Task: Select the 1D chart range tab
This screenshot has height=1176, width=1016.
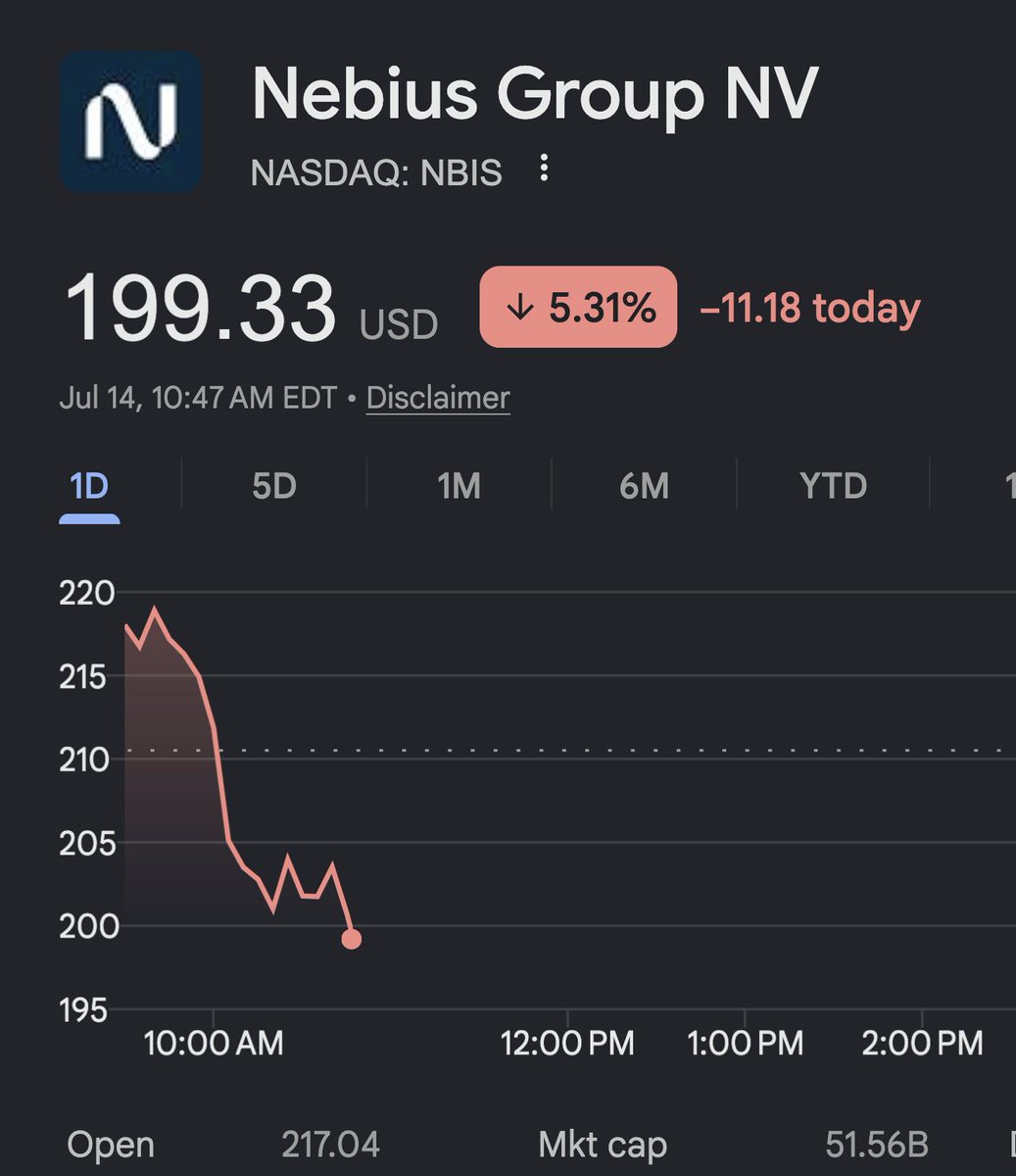Action: 89,486
